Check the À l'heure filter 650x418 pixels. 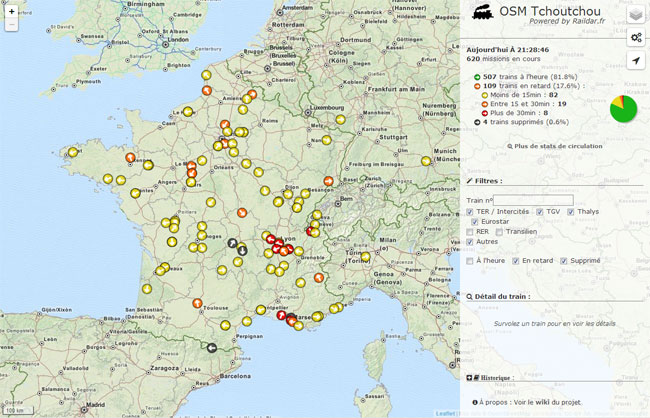coord(471,261)
